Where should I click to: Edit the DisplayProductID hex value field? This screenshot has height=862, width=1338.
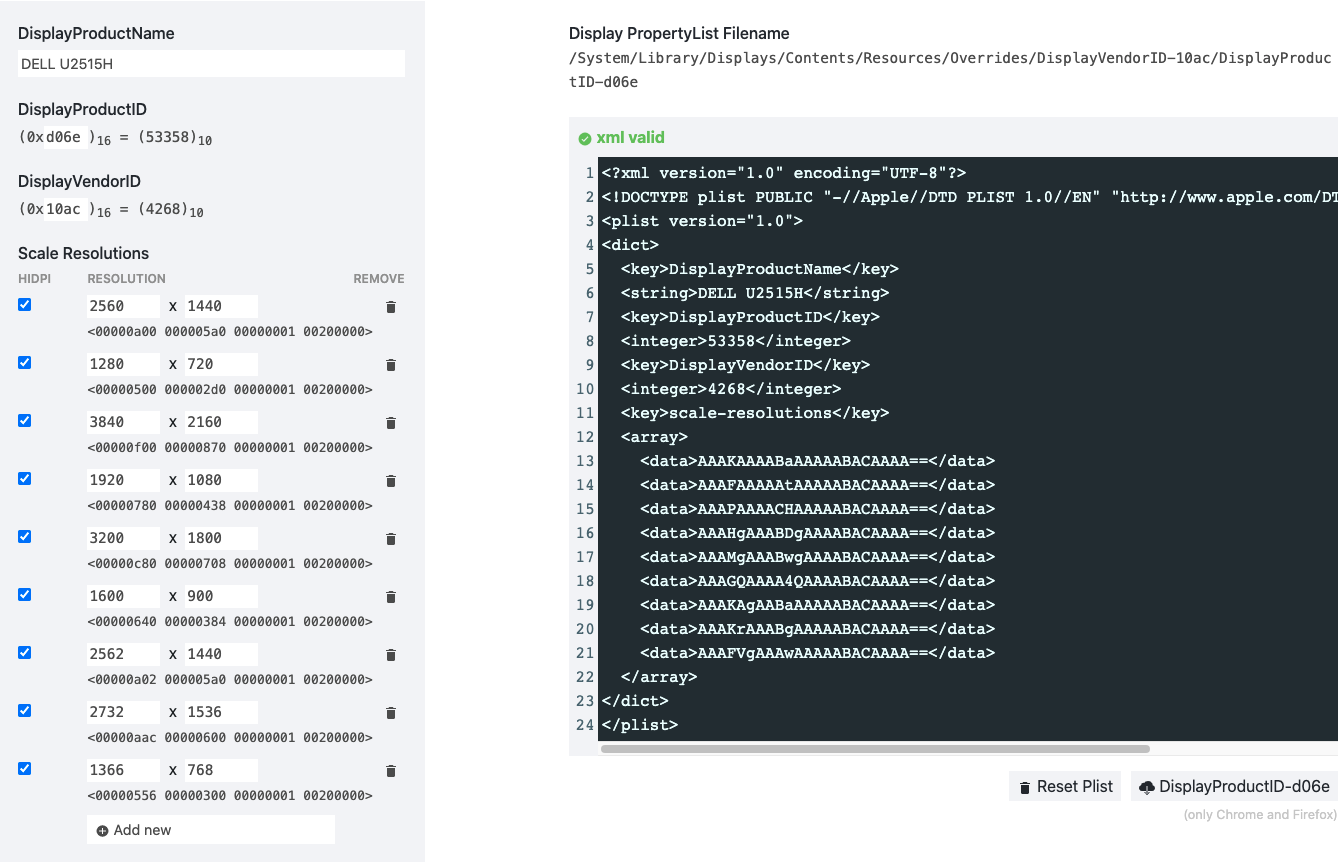[x=64, y=138]
